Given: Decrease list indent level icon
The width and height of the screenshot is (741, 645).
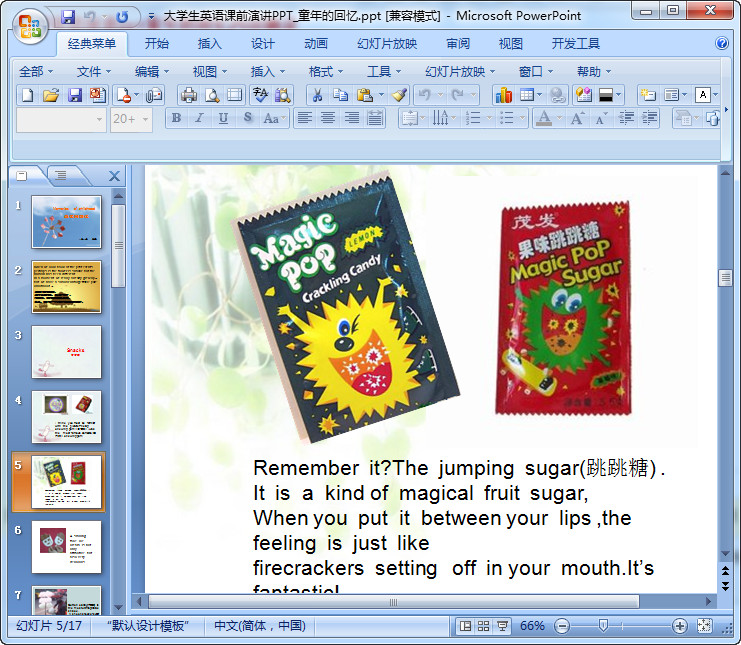Looking at the screenshot, I should click(x=627, y=119).
